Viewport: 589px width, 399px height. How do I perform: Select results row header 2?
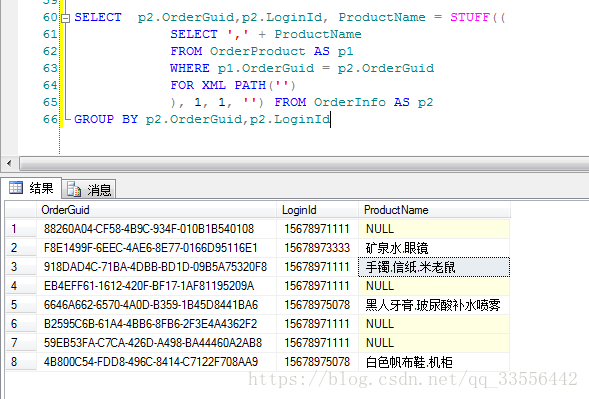tap(21, 248)
